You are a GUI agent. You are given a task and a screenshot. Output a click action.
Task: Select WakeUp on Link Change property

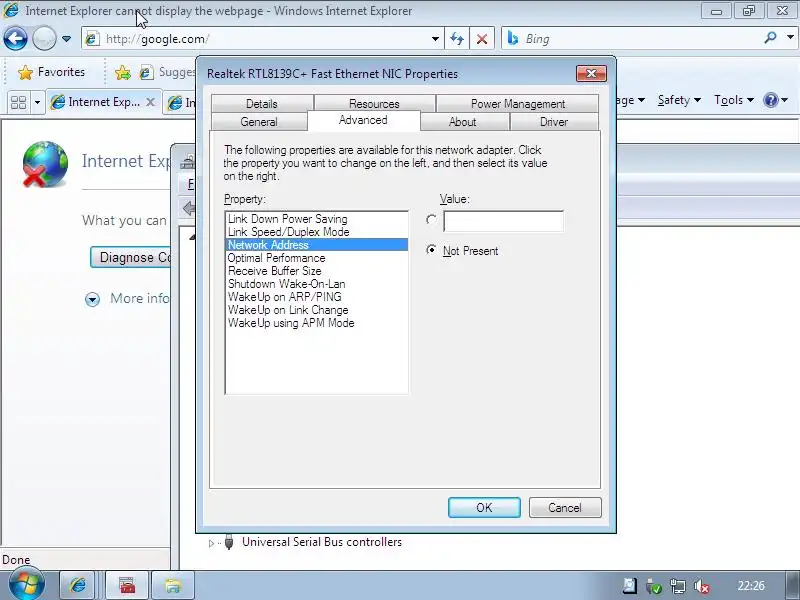(316, 310)
